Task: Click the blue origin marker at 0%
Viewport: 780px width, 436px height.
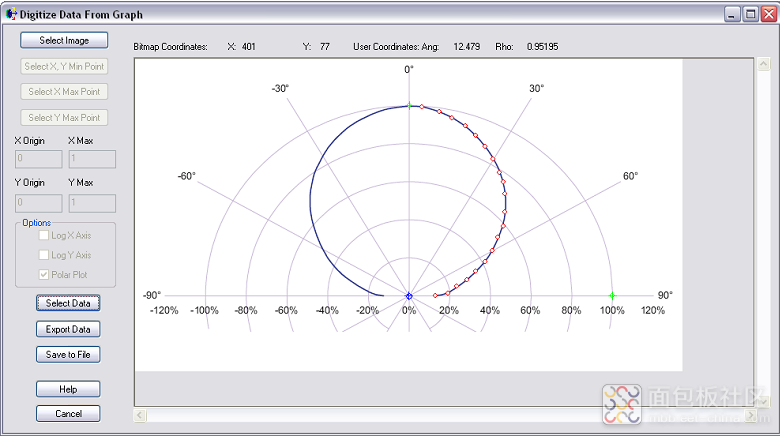Action: point(409,296)
